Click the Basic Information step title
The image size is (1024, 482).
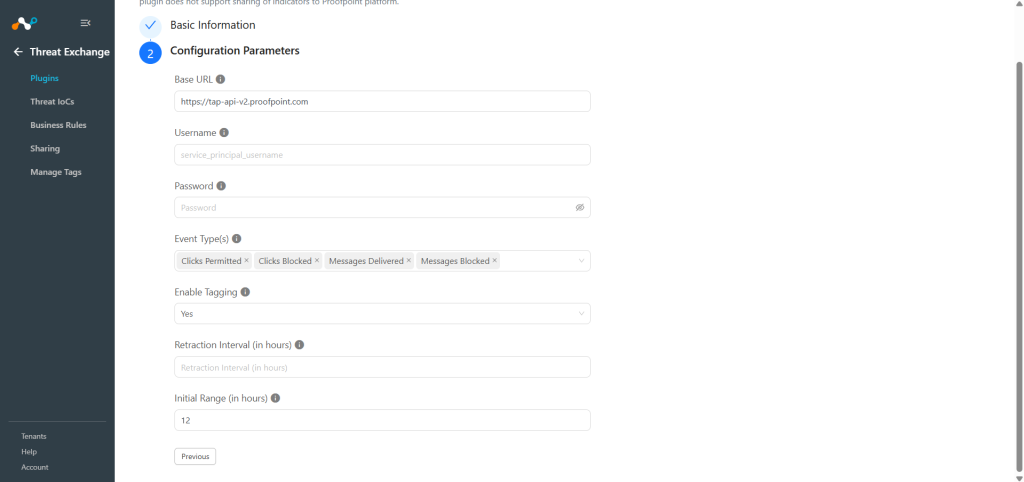pyautogui.click(x=213, y=25)
